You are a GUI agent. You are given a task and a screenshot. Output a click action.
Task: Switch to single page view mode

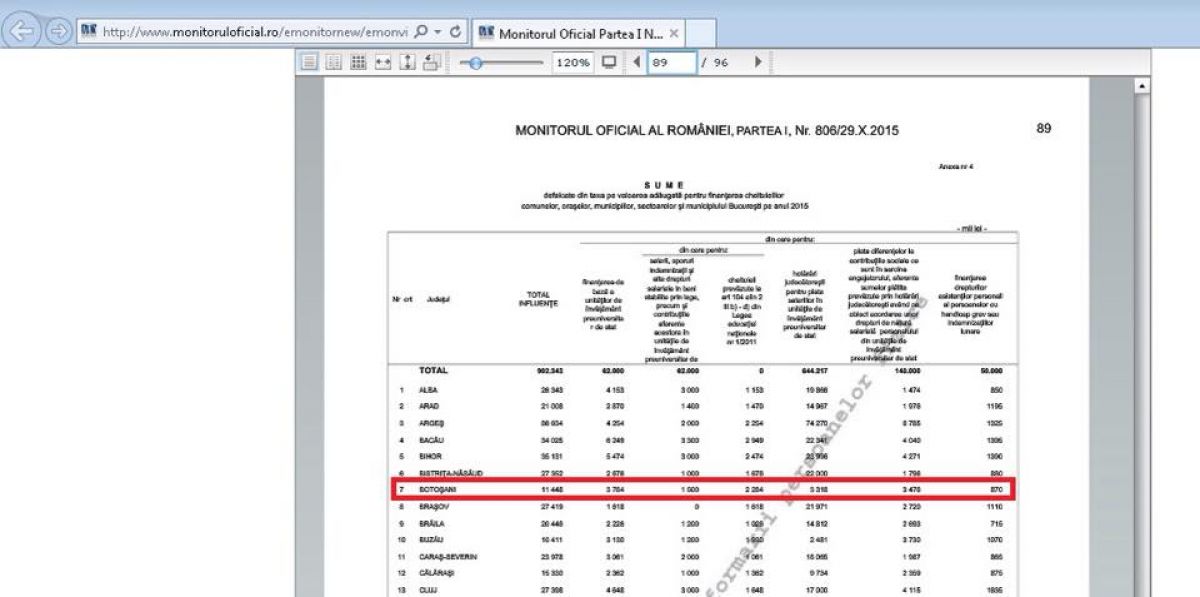point(310,62)
